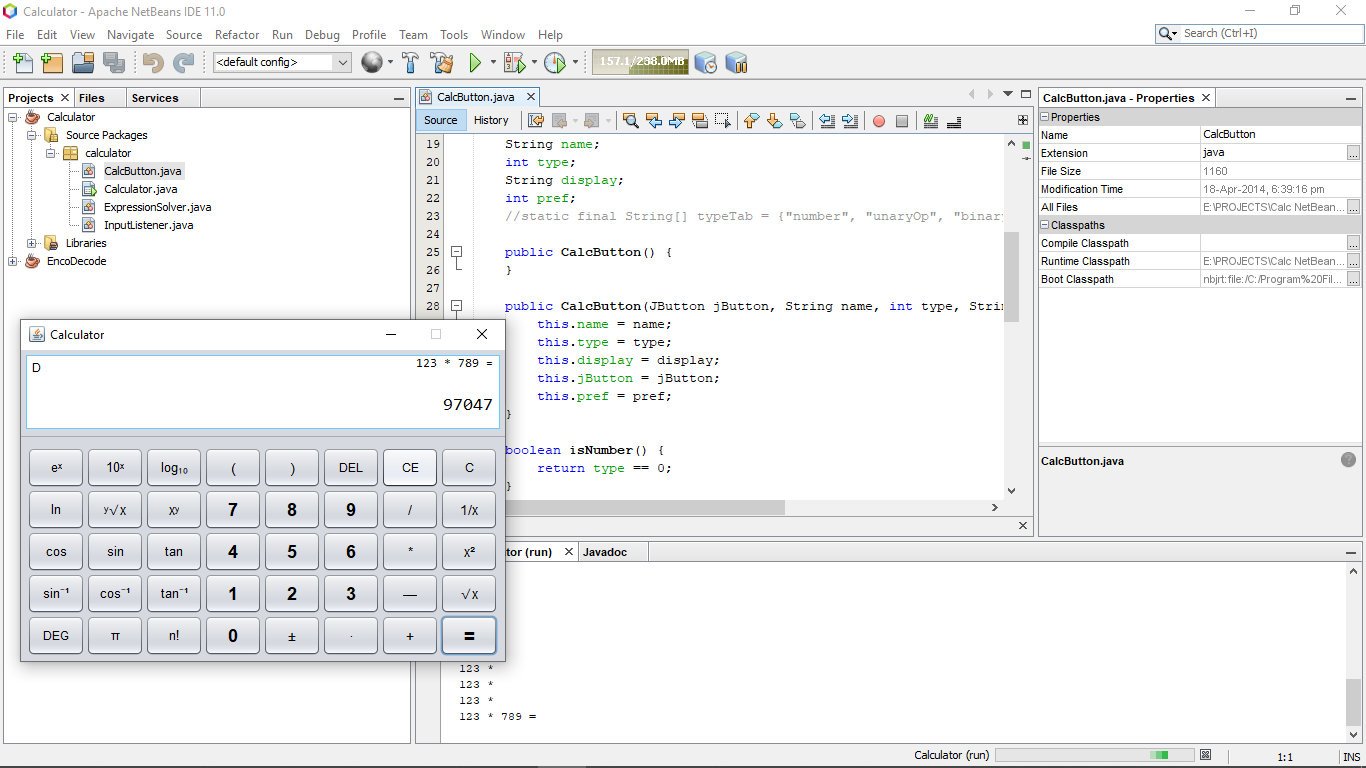Click the Save All toolbar icon
Image resolution: width=1366 pixels, height=768 pixels.
click(113, 63)
